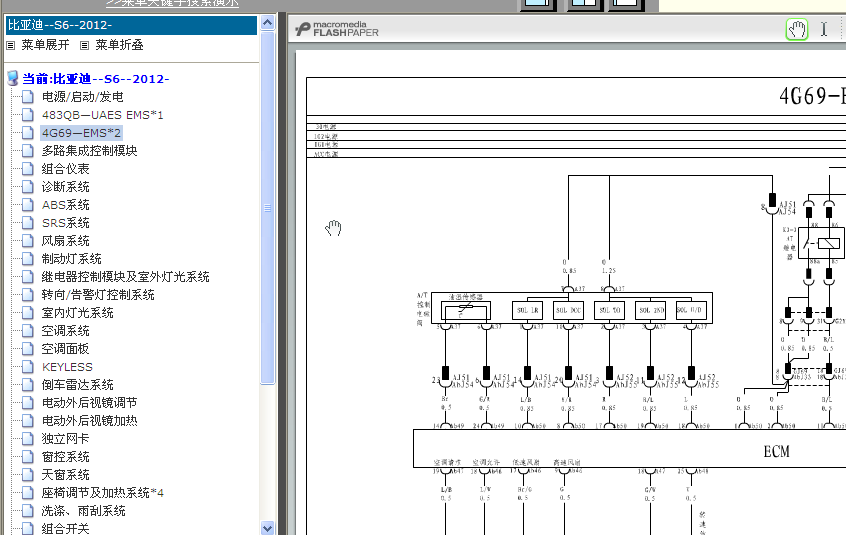This screenshot has width=846, height=535.
Task: Click the page icon of SRS系统
Action: click(x=28, y=222)
